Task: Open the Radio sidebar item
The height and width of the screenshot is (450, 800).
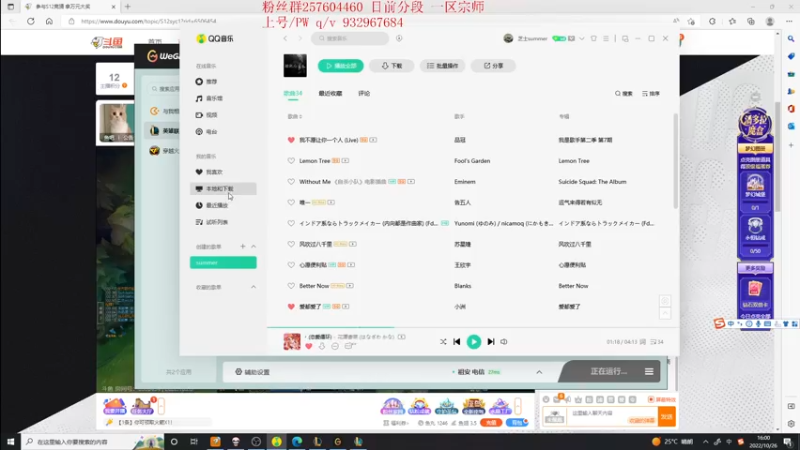Action: point(223,132)
